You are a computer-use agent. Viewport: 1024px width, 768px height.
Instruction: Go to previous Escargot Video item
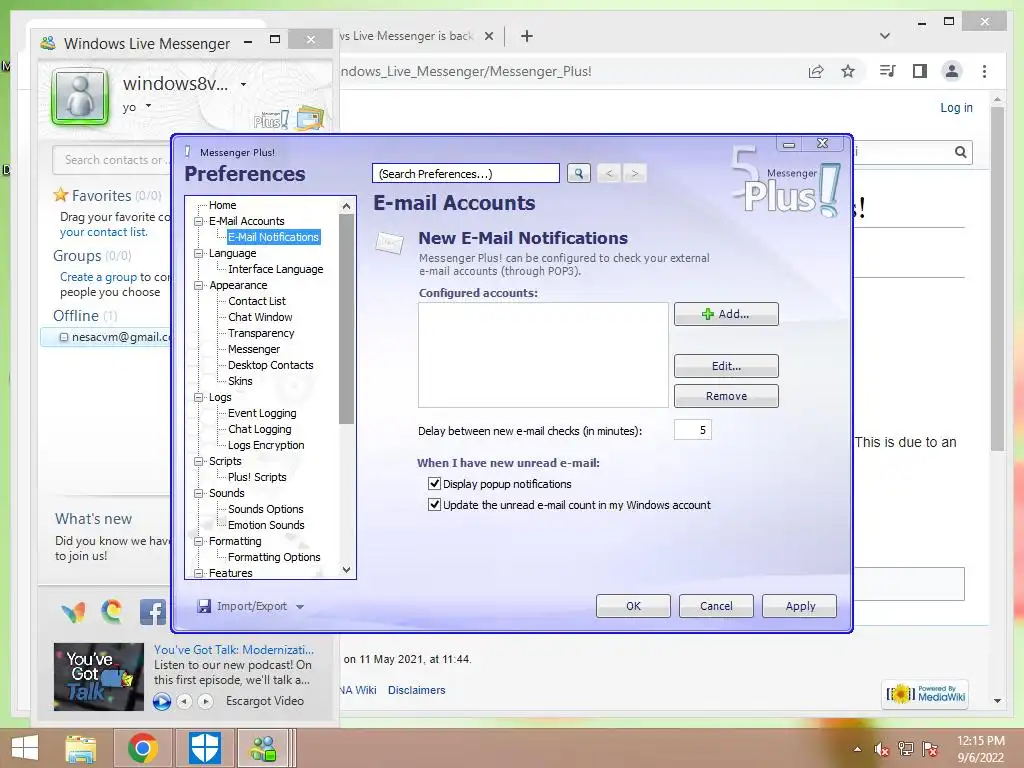(185, 701)
